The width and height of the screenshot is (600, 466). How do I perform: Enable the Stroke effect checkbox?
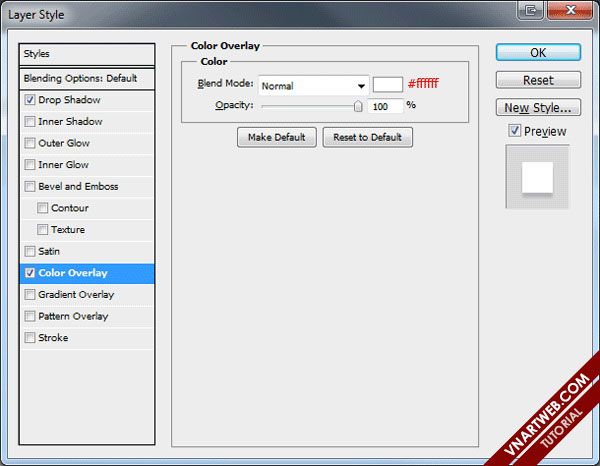coord(30,338)
